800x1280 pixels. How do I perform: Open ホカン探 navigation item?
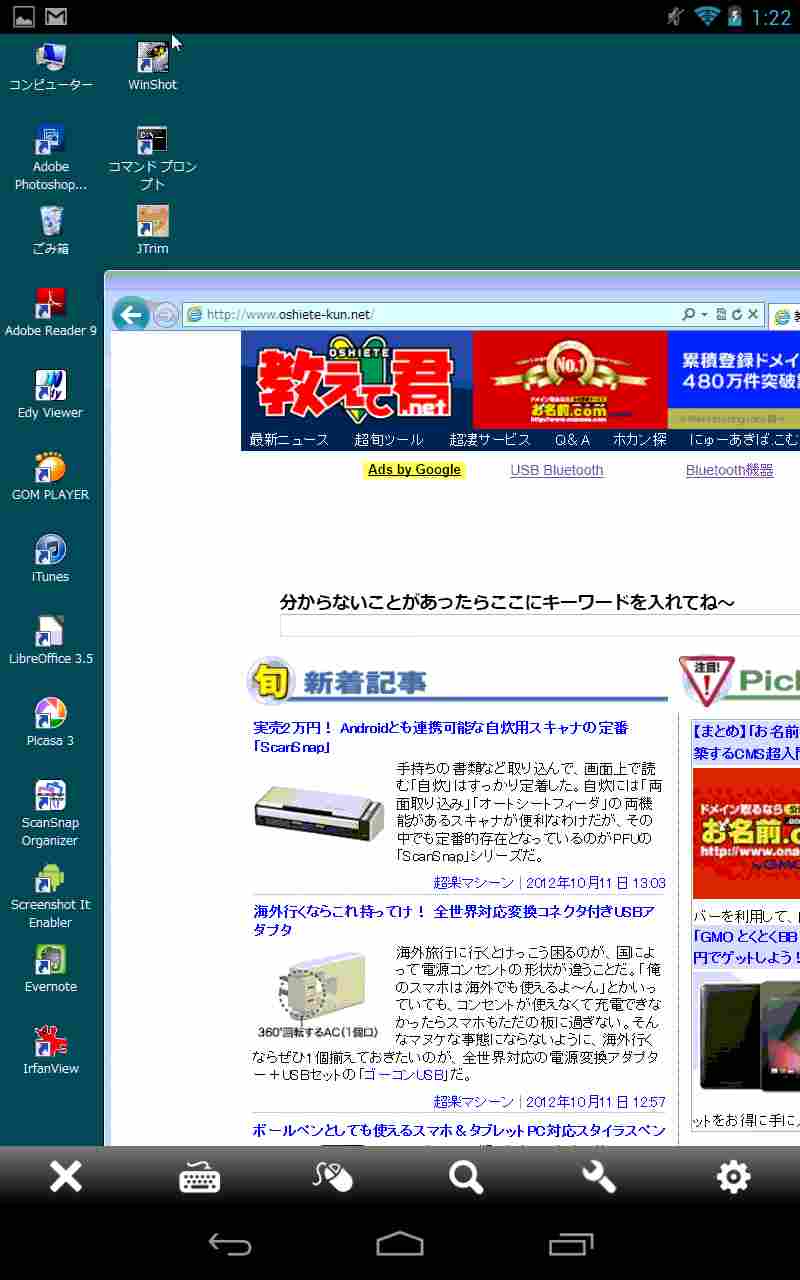640,440
